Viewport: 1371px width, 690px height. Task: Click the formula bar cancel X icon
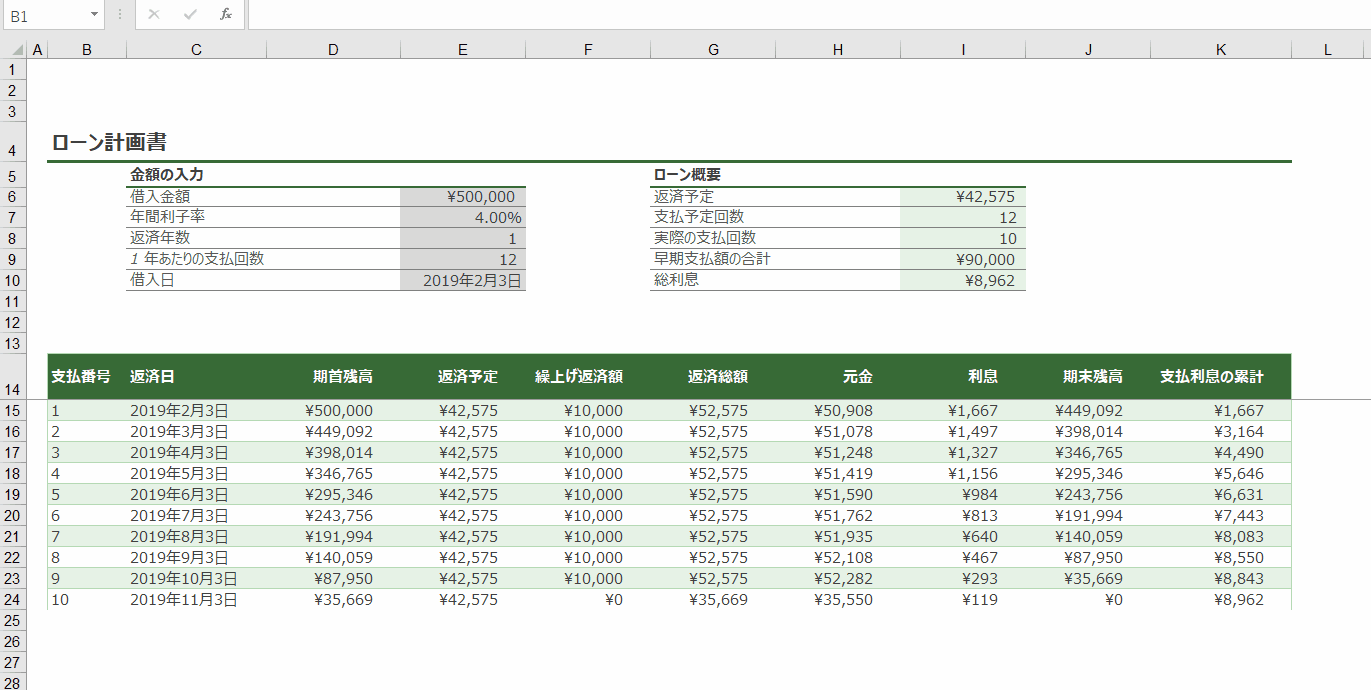[153, 14]
